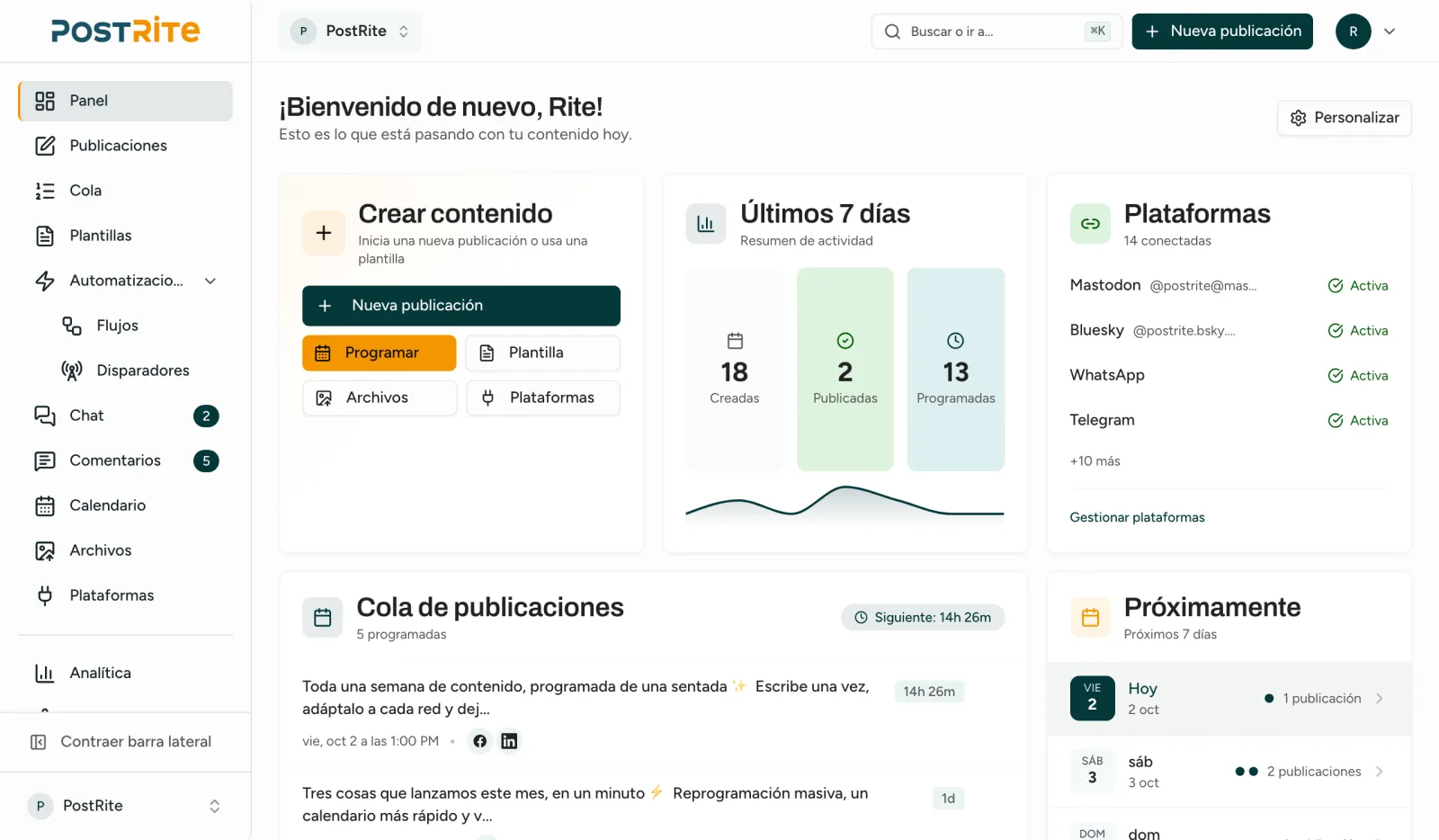Viewport: 1439px width, 840px height.
Task: Click the Contraer barra lateral icon
Action: [39, 742]
